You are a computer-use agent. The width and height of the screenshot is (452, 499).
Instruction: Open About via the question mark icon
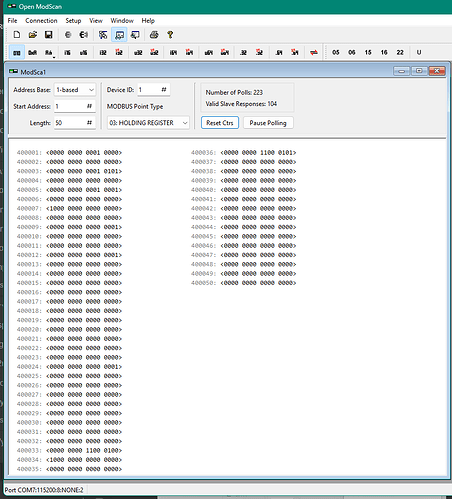[170, 35]
